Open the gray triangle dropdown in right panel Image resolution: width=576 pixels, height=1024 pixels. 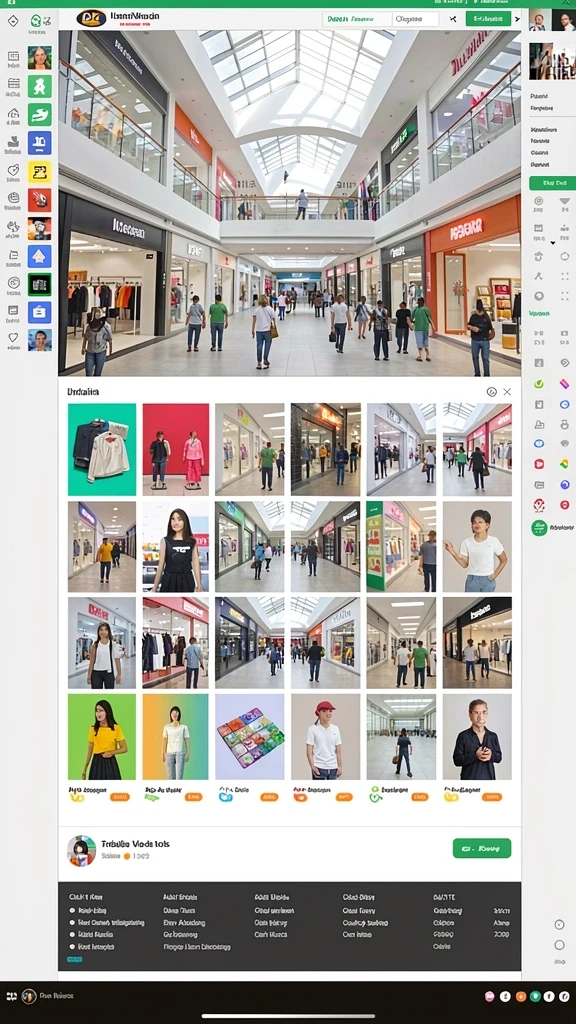[564, 202]
